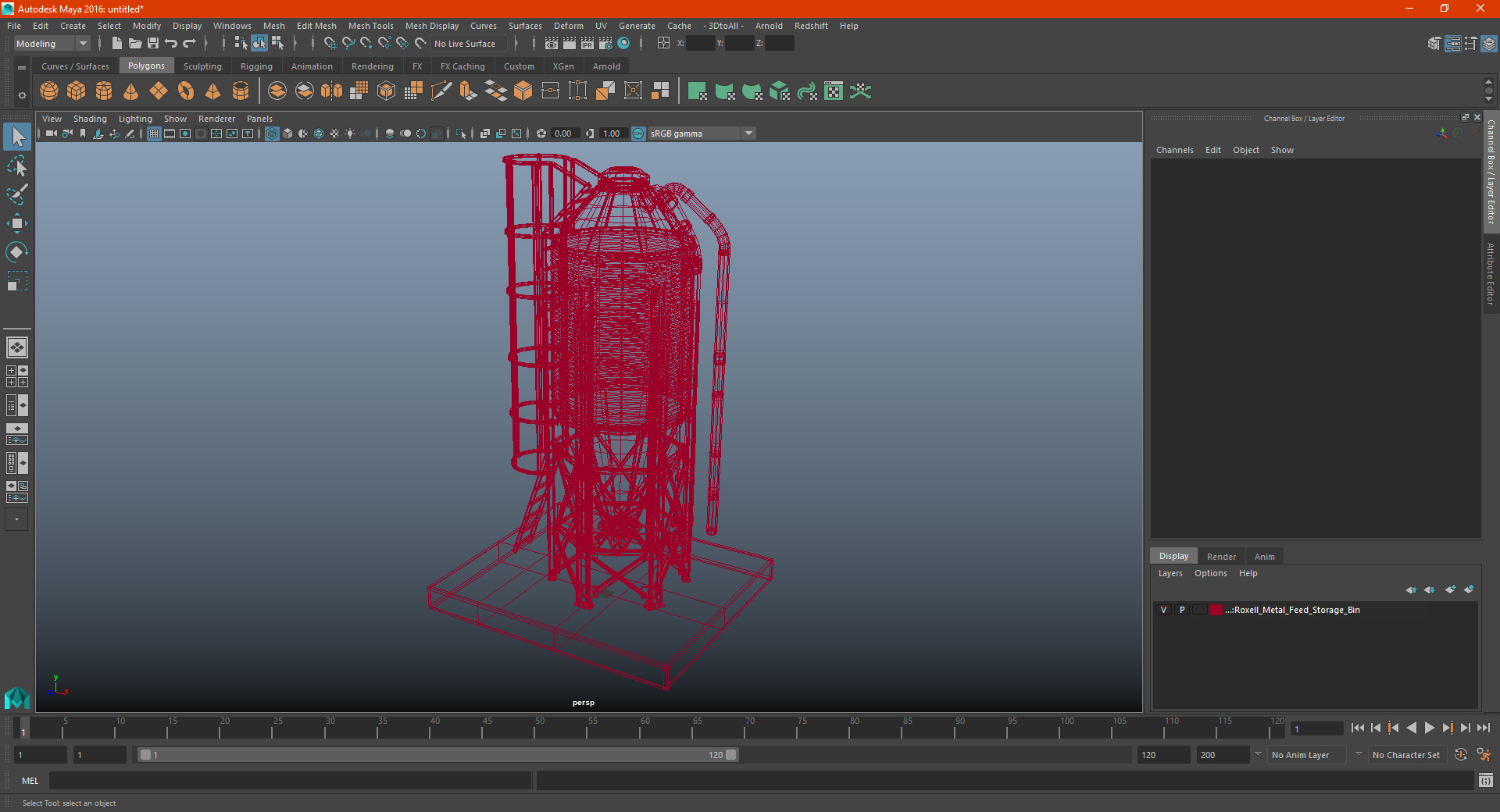Create a polygon cone from the shelf

point(131,91)
